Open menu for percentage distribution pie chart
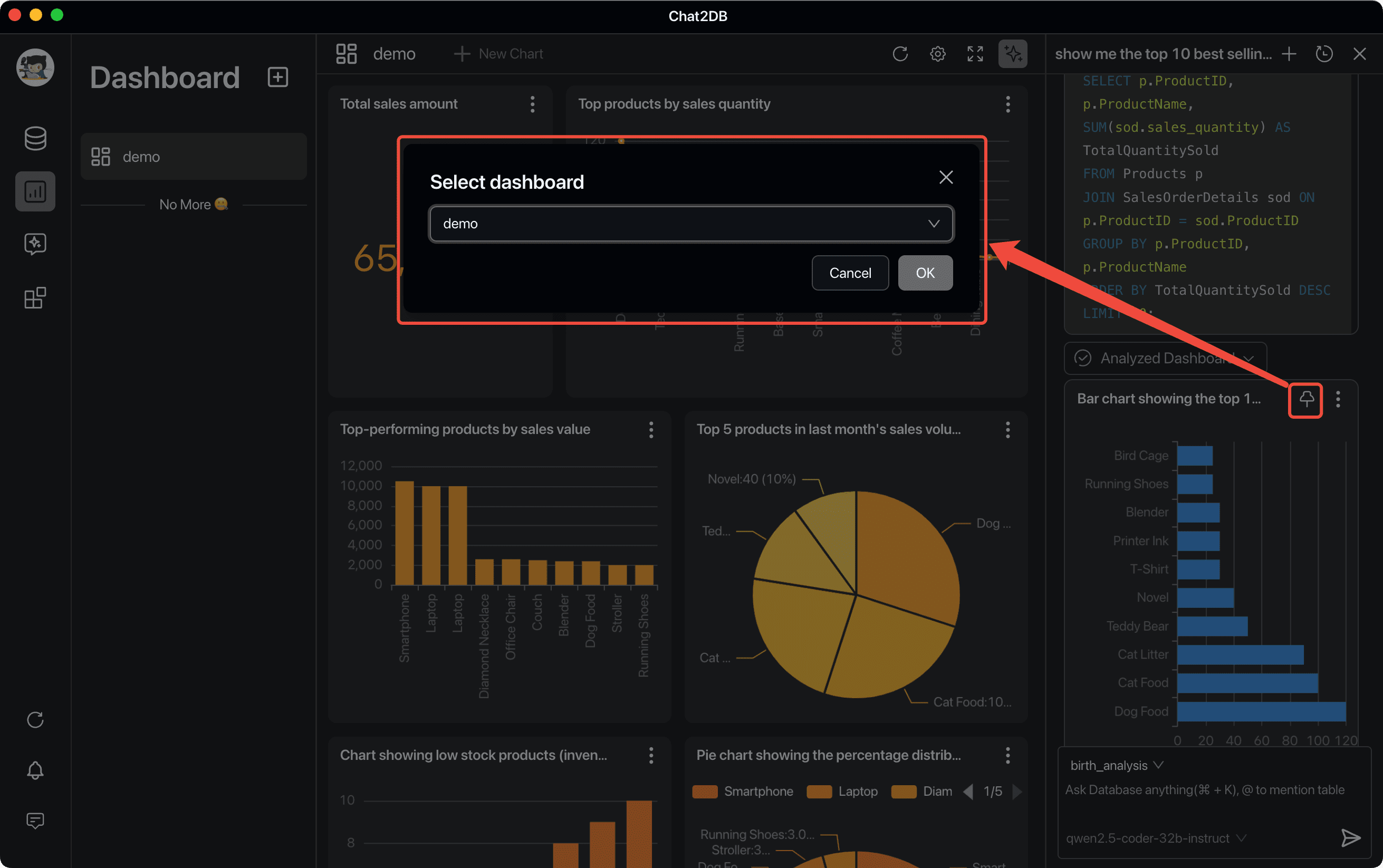Image resolution: width=1383 pixels, height=868 pixels. [x=1007, y=756]
